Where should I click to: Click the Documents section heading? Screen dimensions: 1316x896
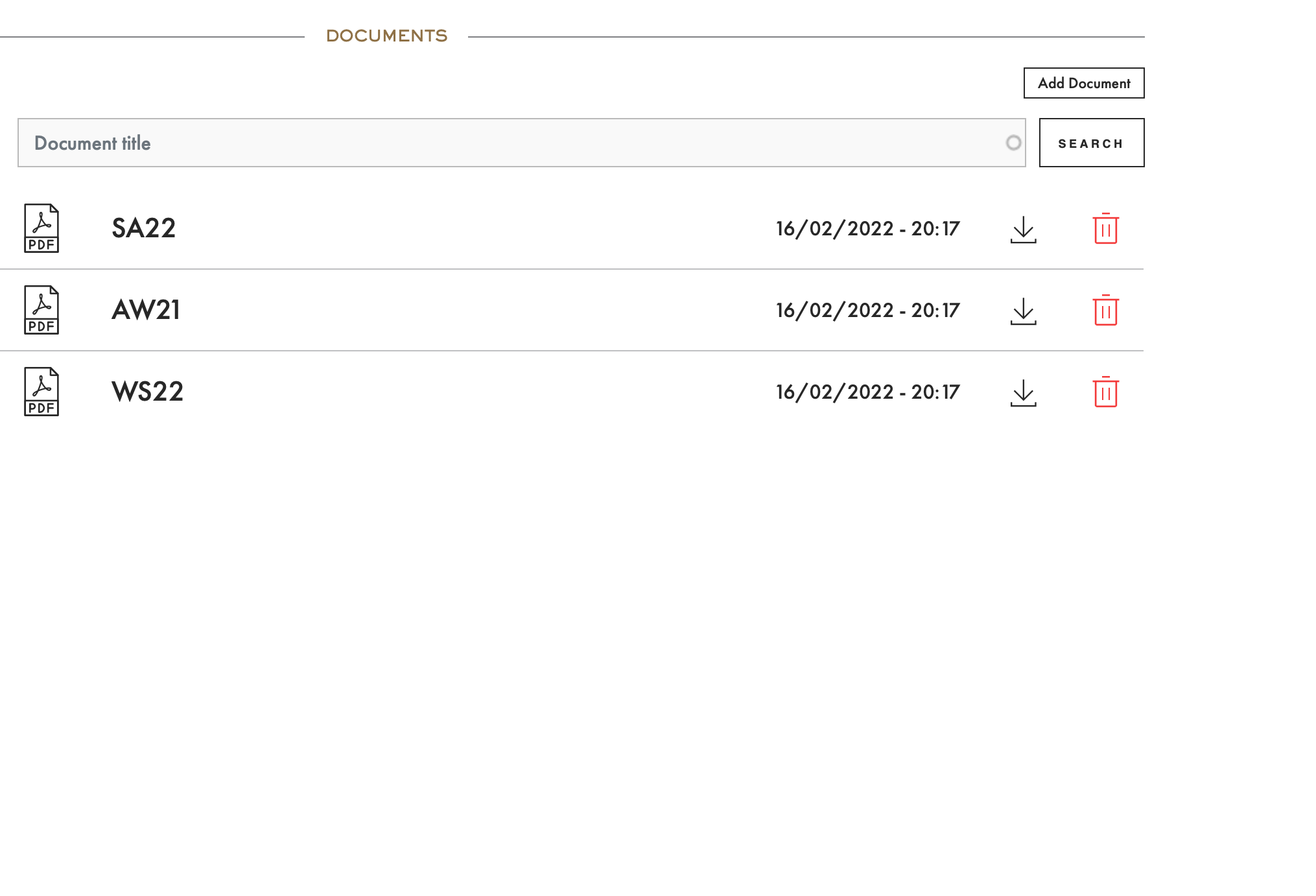pyautogui.click(x=386, y=36)
